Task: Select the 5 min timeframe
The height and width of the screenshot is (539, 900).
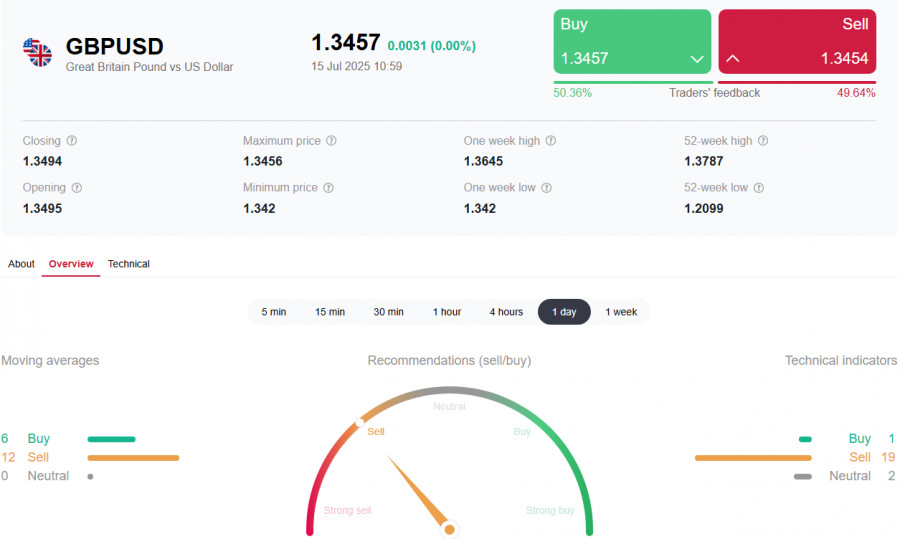Action: coord(274,312)
